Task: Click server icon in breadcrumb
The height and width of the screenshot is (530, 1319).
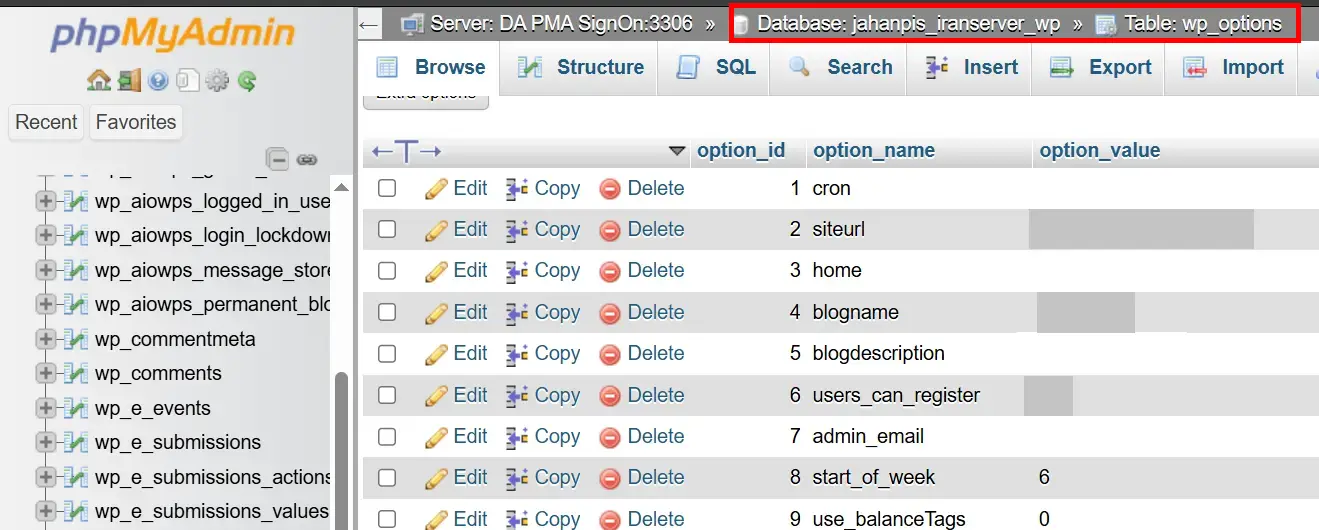Action: 411,23
